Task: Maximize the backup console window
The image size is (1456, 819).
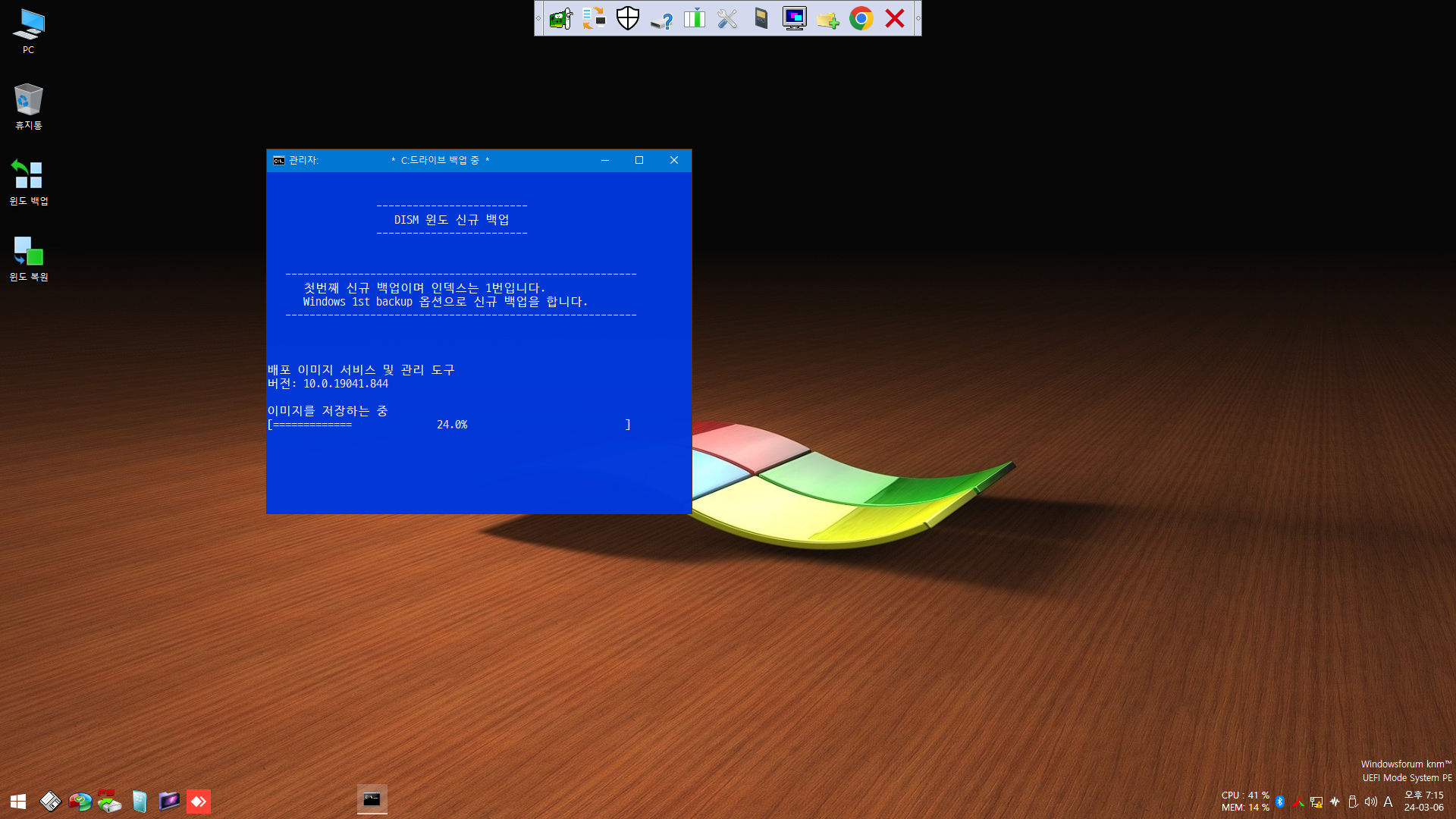Action: coord(639,160)
